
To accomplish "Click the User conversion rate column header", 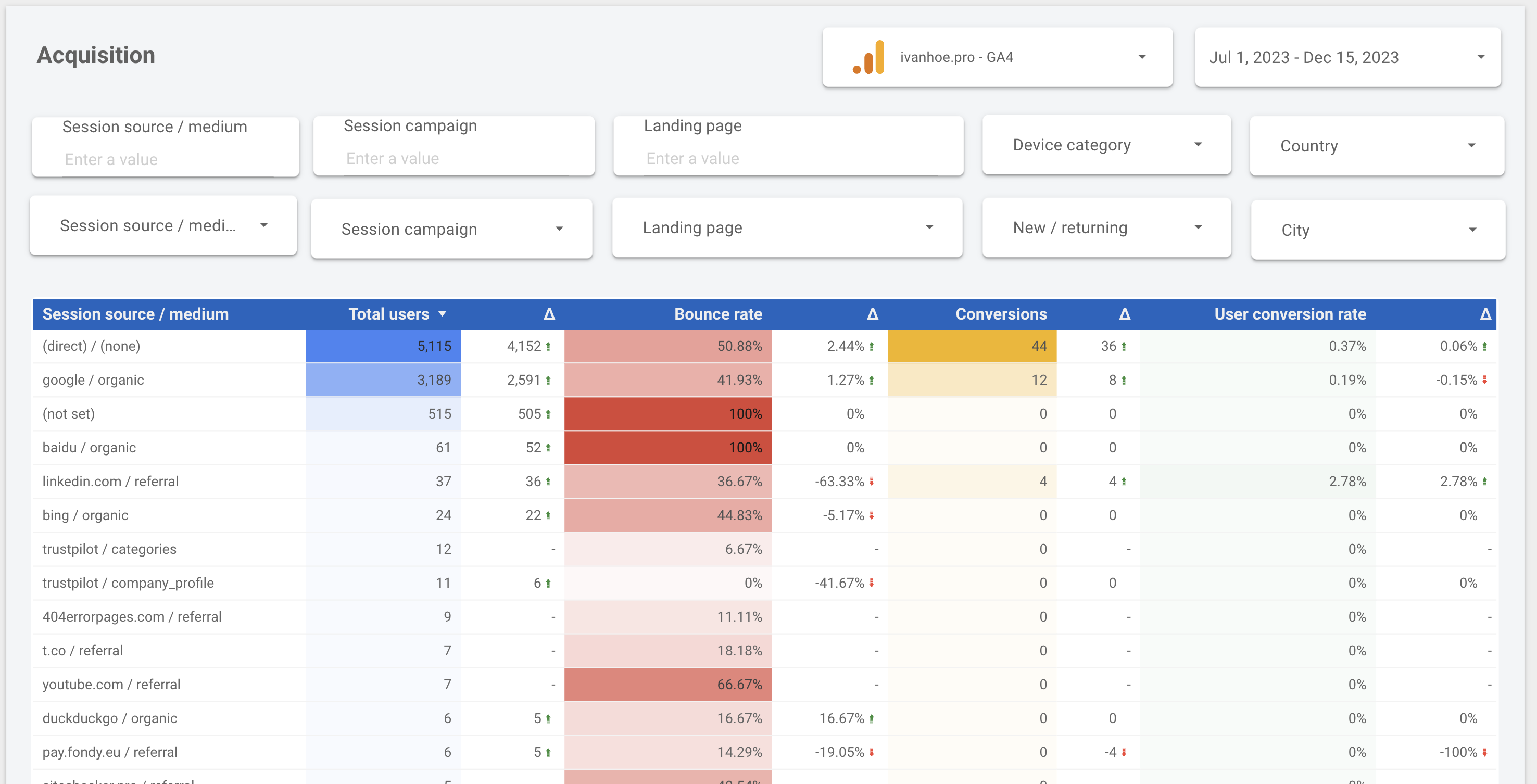I will click(1290, 314).
